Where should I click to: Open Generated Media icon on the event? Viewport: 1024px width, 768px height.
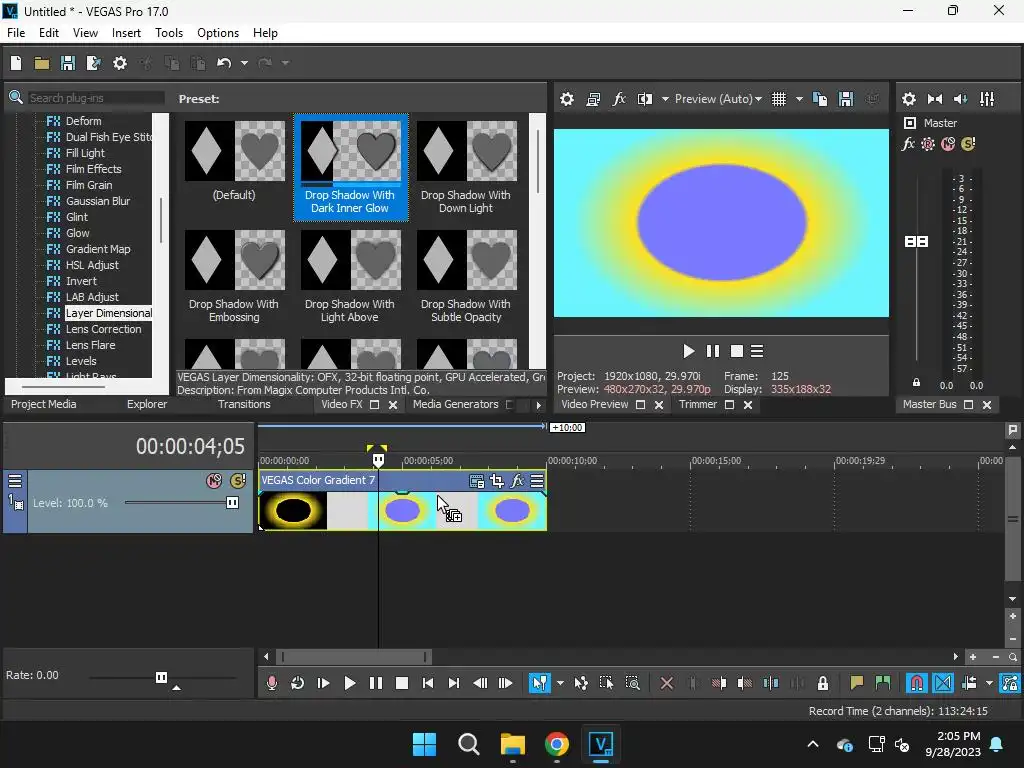477,481
